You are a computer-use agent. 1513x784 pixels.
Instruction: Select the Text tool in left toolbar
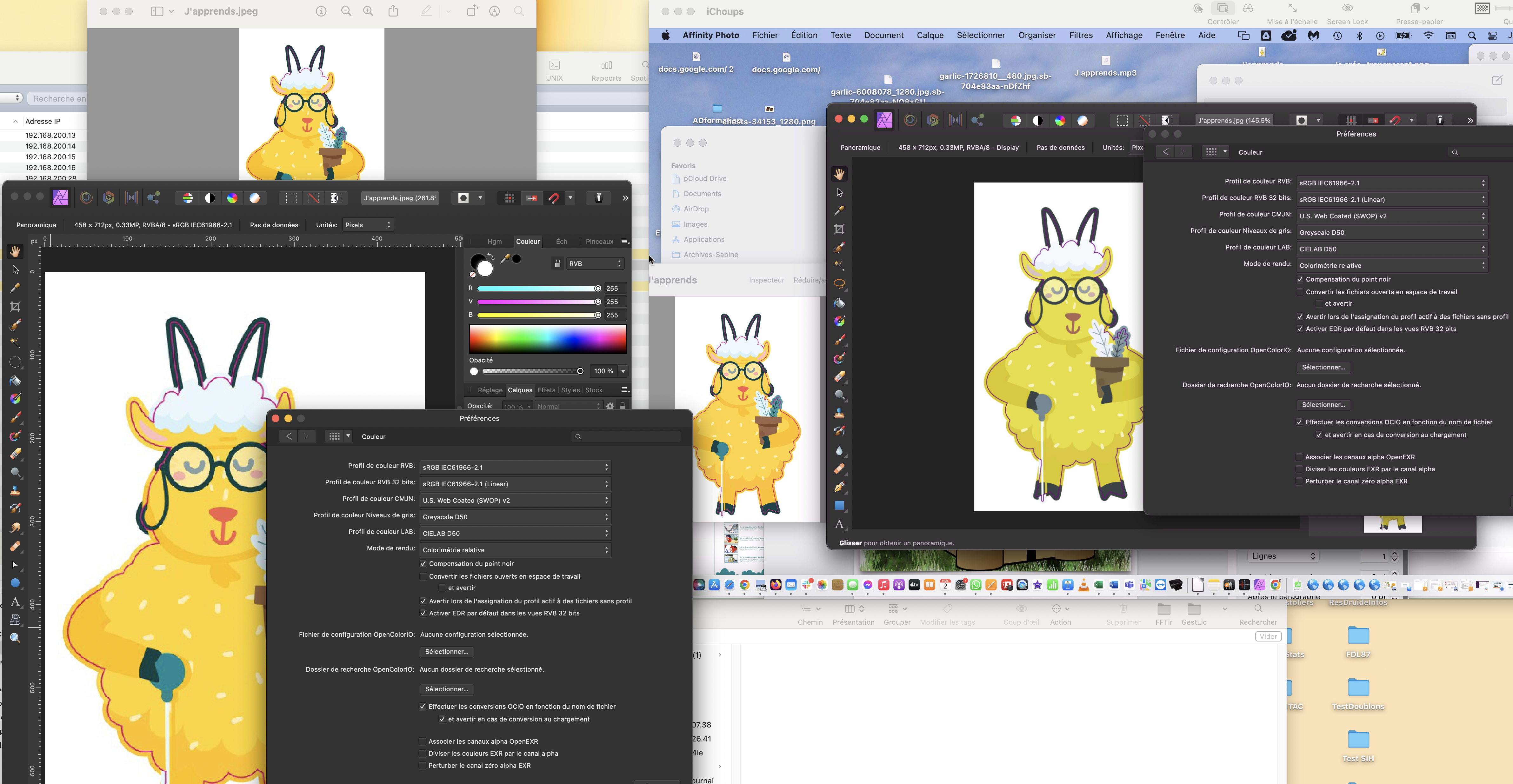pos(15,602)
